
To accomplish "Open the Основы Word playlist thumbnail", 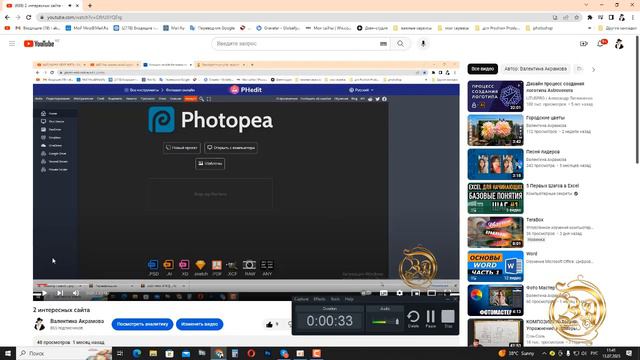I will (495, 266).
